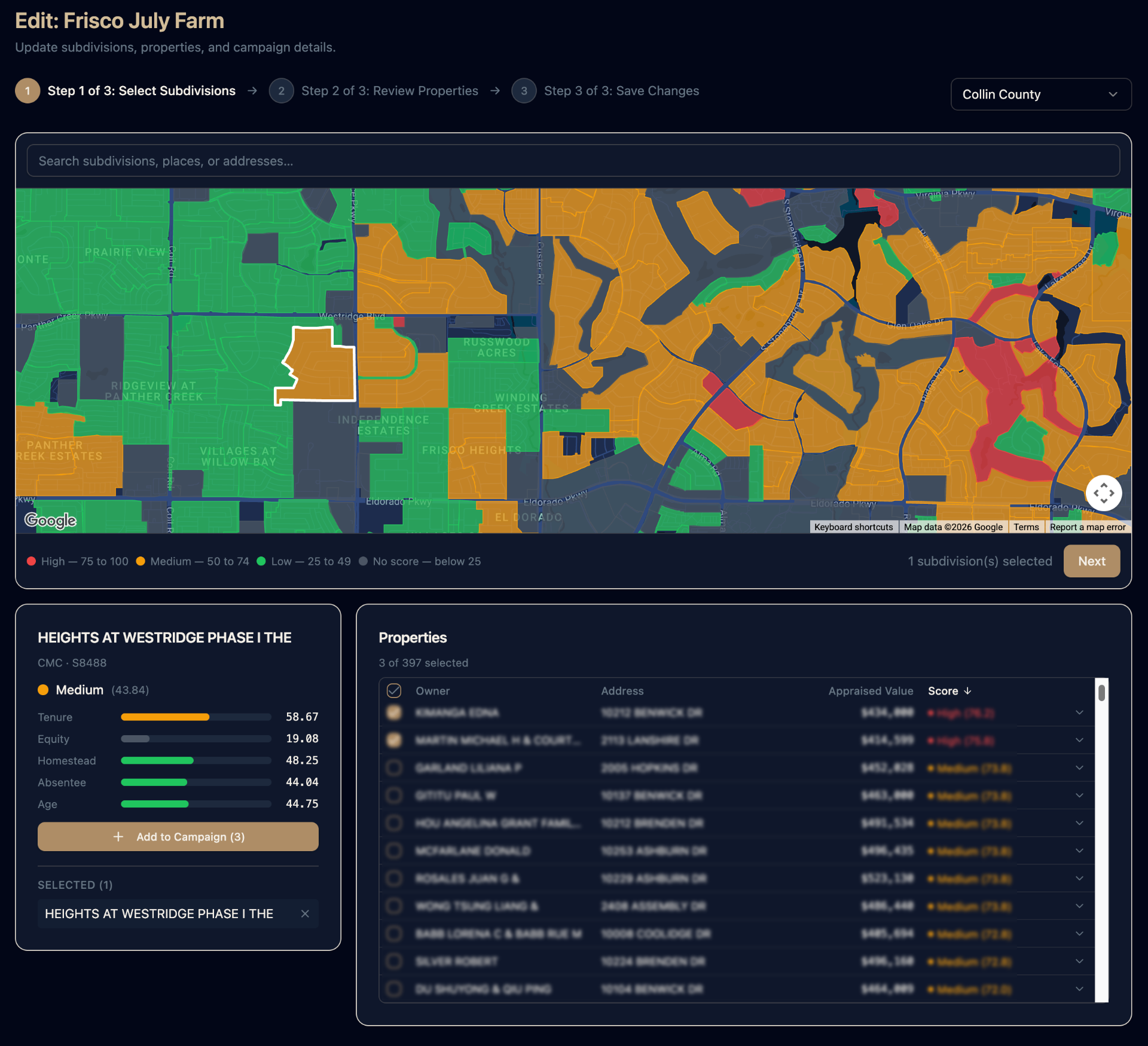Click the '1 subdivision(s) selected' text
The height and width of the screenshot is (1046, 1148).
pos(980,561)
